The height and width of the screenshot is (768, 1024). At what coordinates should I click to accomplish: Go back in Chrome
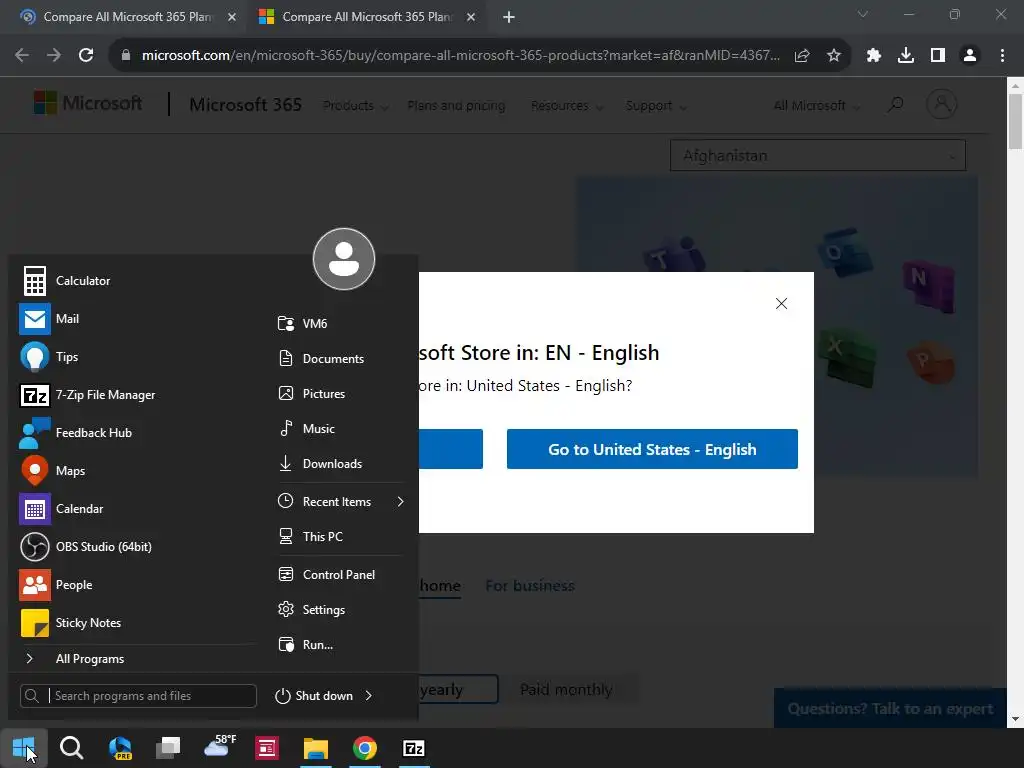click(22, 56)
